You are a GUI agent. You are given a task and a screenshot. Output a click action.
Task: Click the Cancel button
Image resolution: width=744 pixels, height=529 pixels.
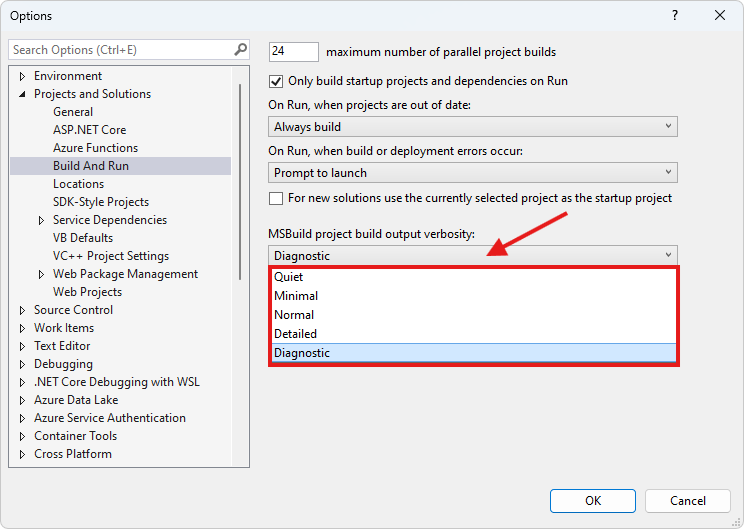(x=688, y=501)
